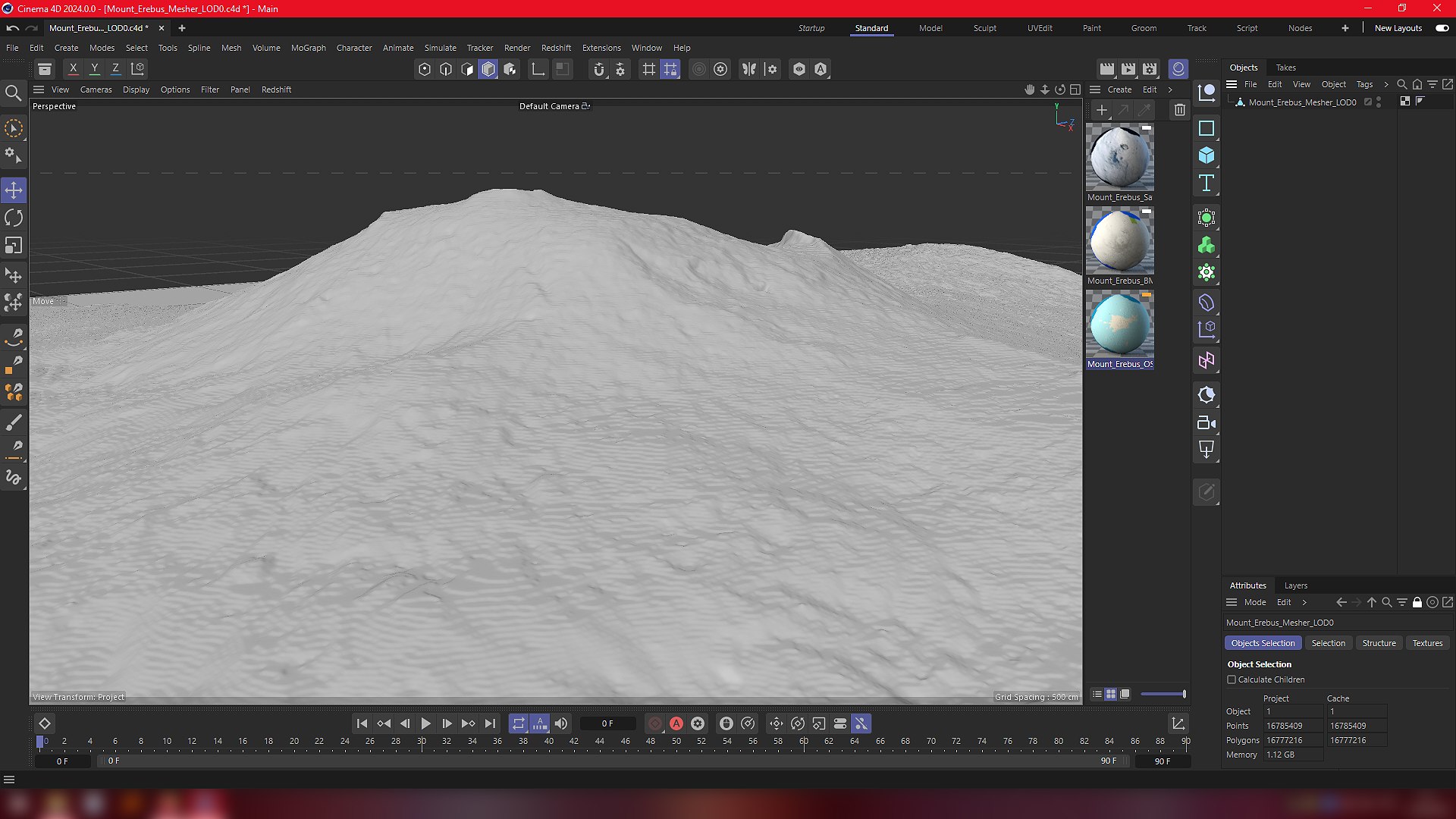Switch to Sculpt layout

coord(984,28)
